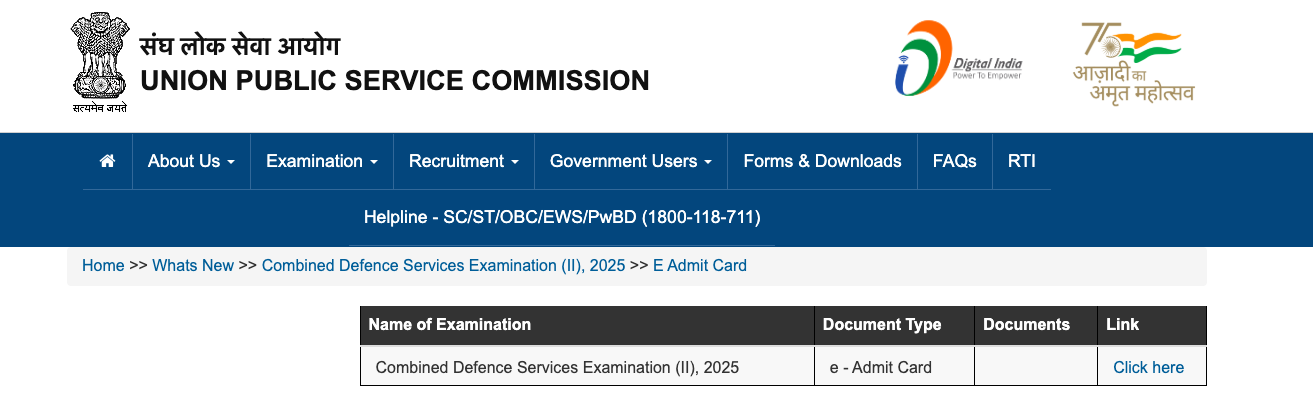Viewport: 1313px width, 407px height.
Task: Click the 'Click here' admit card link
Action: tap(1148, 367)
